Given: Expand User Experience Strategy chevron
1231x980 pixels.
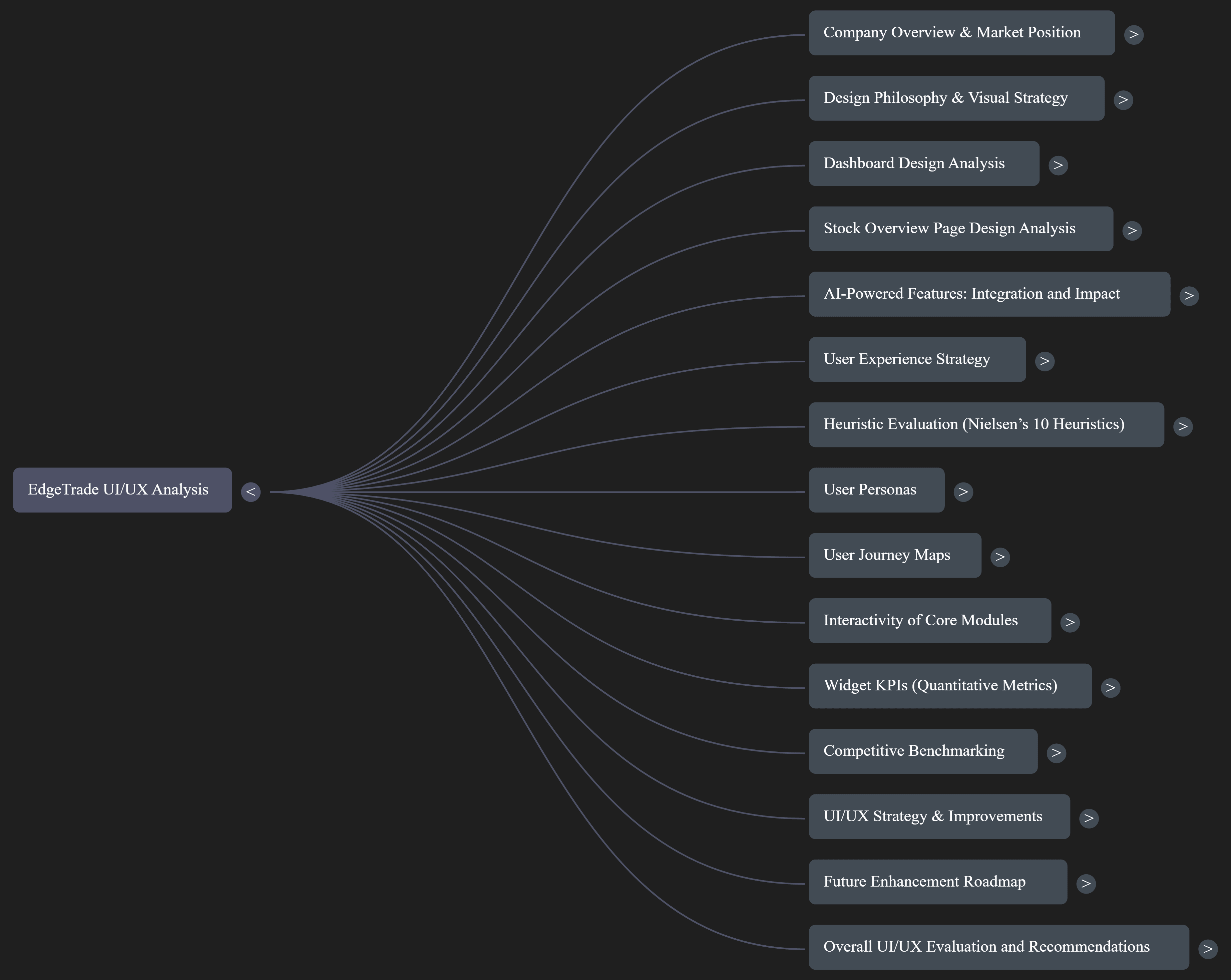Looking at the screenshot, I should 1044,361.
